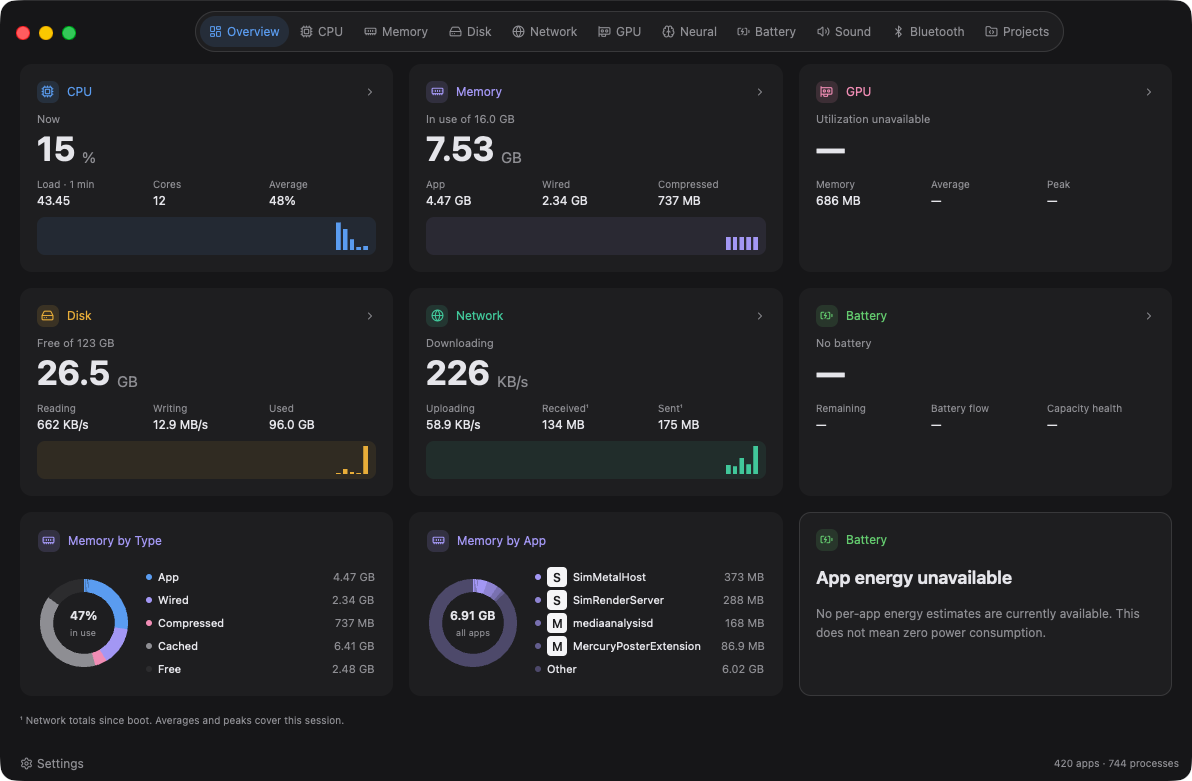Click the Compressed 737 MB value in Memory card
The image size is (1192, 781).
click(679, 201)
